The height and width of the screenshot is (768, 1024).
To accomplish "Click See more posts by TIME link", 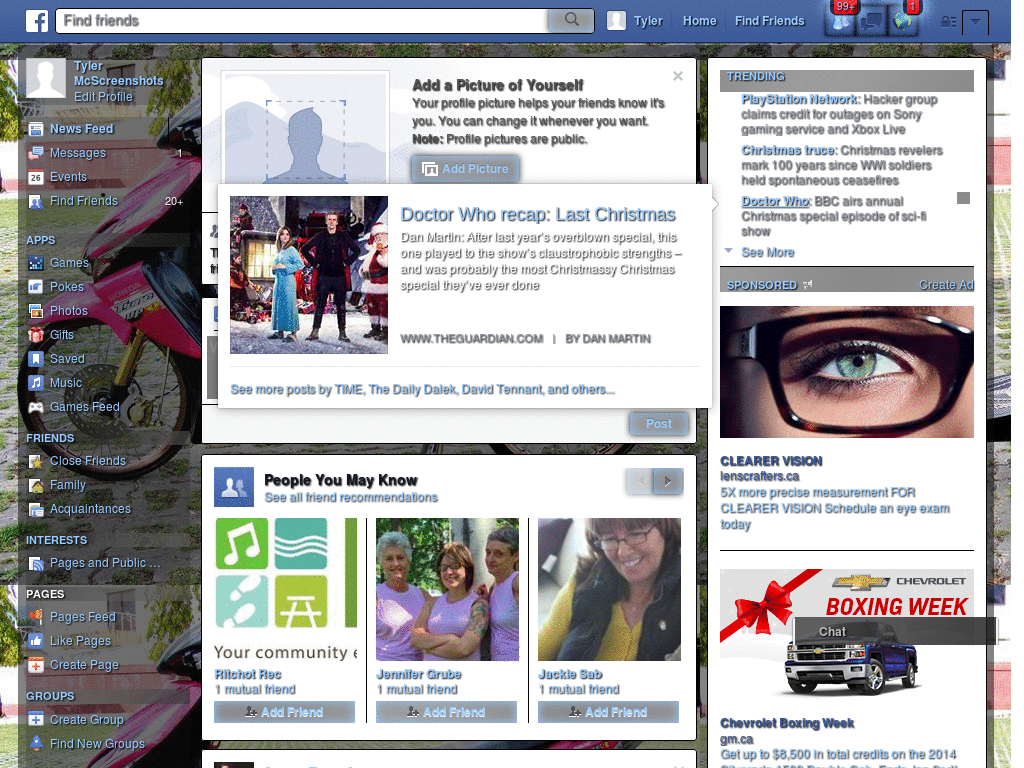I will point(423,390).
